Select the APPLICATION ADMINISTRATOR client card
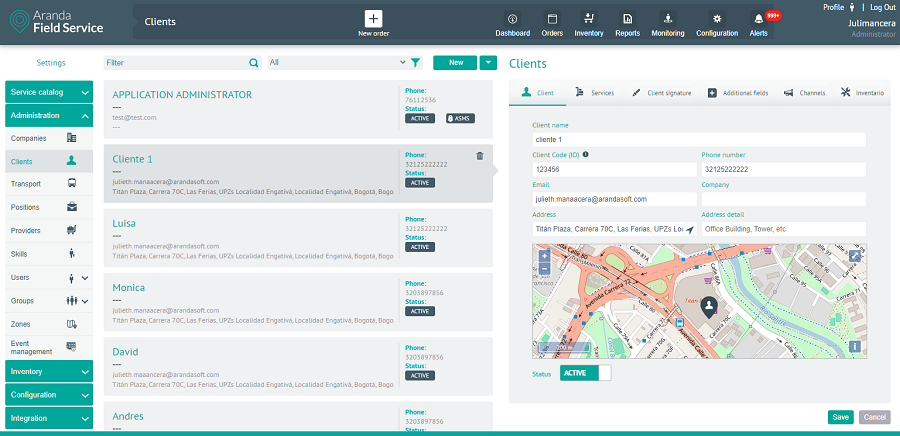The image size is (900, 436). 298,109
